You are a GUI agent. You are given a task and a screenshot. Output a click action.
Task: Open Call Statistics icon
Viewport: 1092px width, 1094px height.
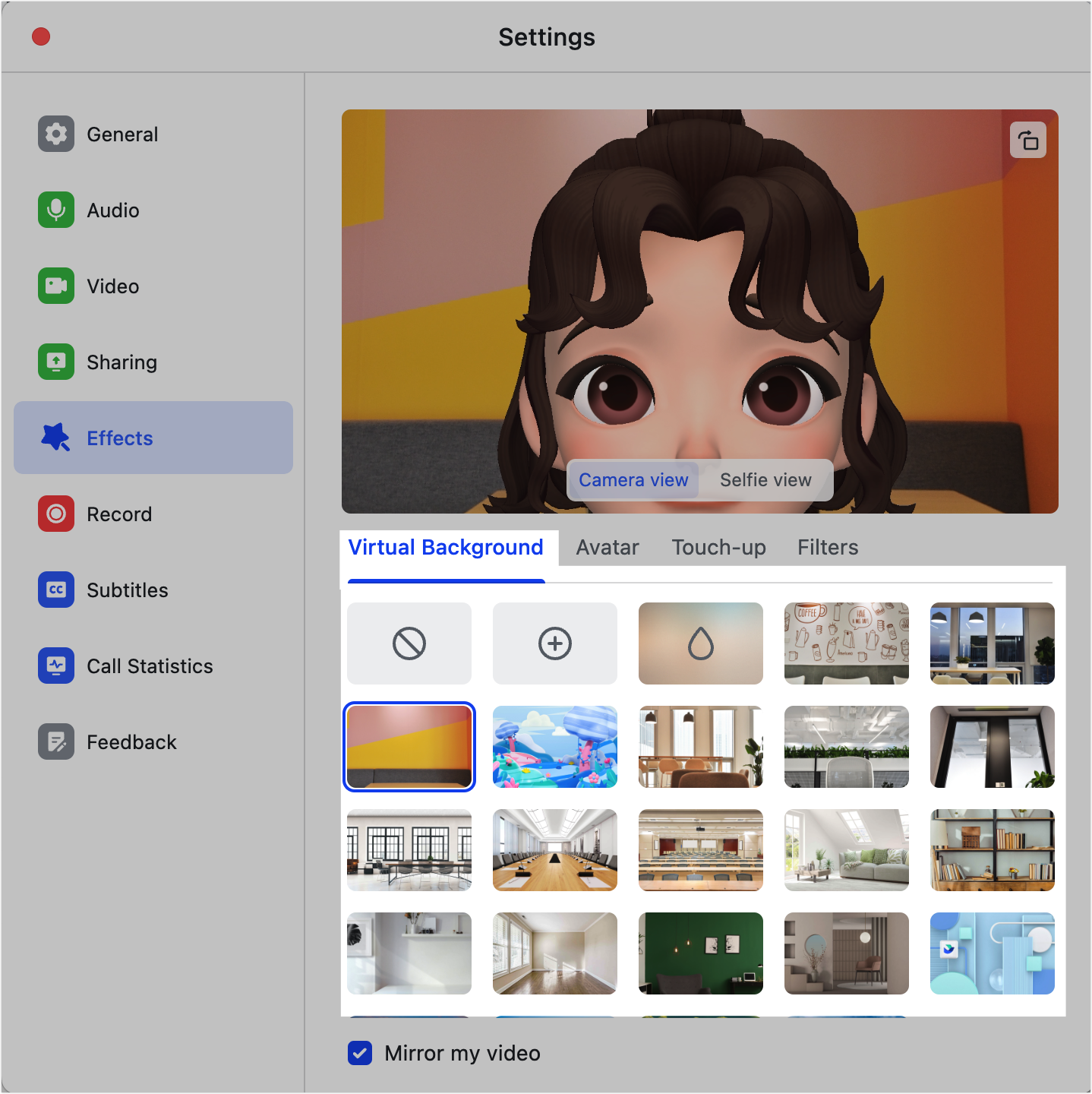click(56, 666)
